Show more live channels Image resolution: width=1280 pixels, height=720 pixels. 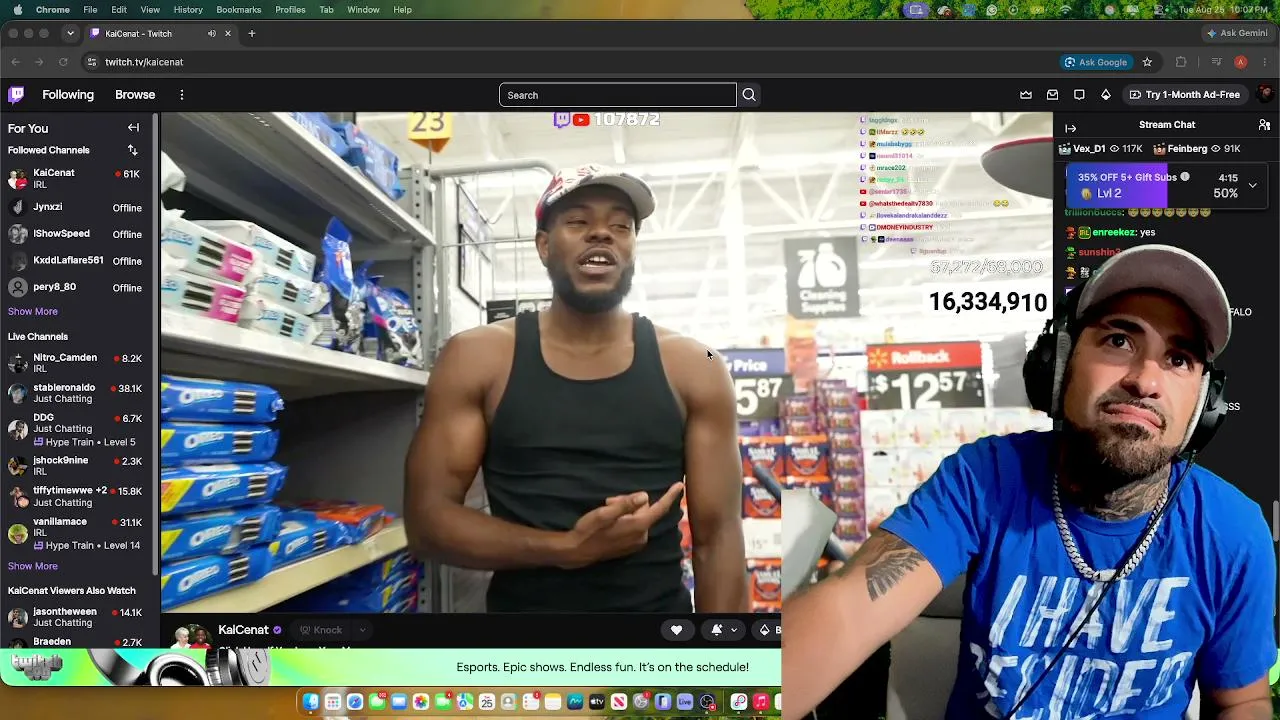[x=33, y=566]
